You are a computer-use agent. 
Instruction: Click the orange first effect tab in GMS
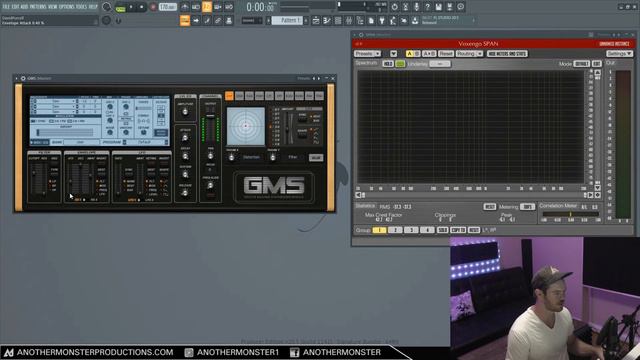pos(229,96)
